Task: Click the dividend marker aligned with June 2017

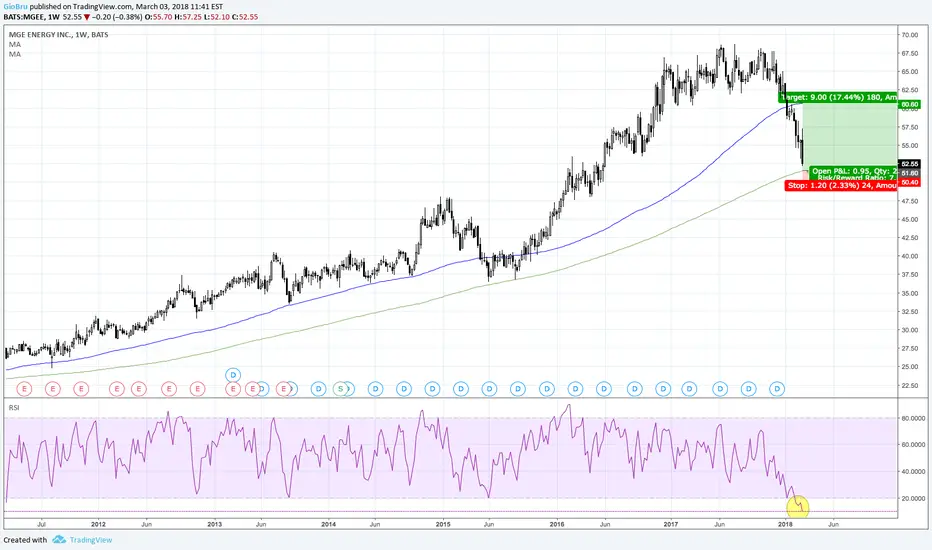Action: 720,389
